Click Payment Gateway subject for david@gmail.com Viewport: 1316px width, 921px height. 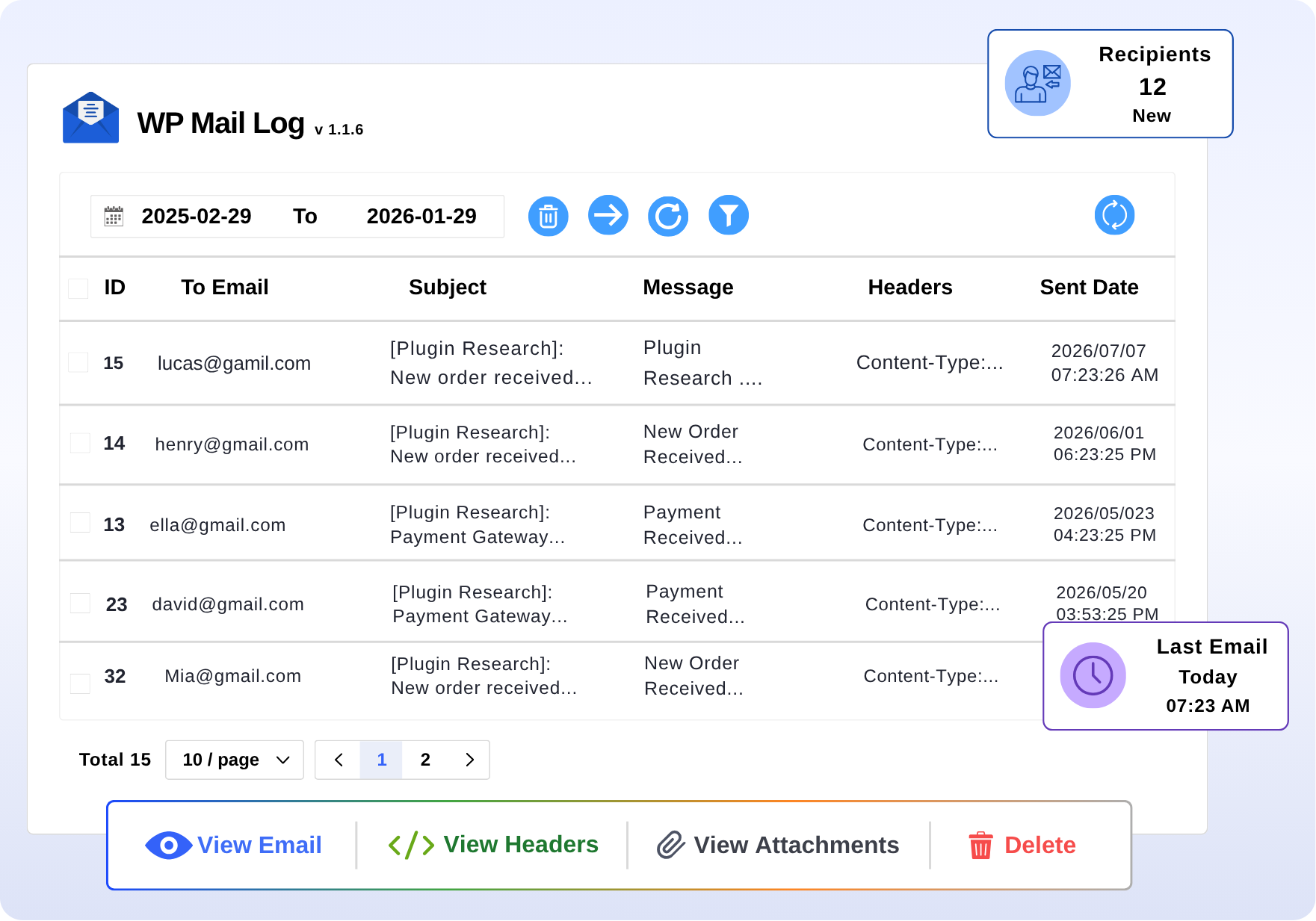click(480, 604)
